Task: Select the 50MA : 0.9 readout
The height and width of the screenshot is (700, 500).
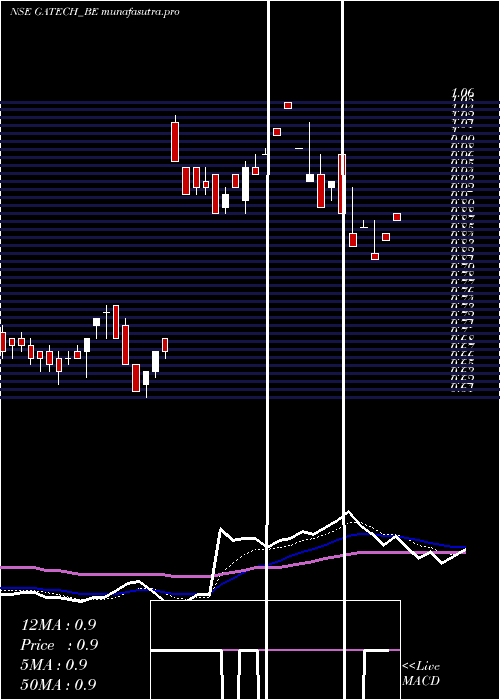Action: pyautogui.click(x=58, y=685)
